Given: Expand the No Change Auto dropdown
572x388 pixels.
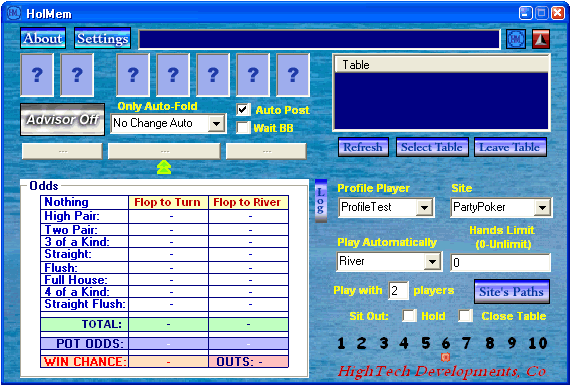Looking at the screenshot, I should pos(216,124).
